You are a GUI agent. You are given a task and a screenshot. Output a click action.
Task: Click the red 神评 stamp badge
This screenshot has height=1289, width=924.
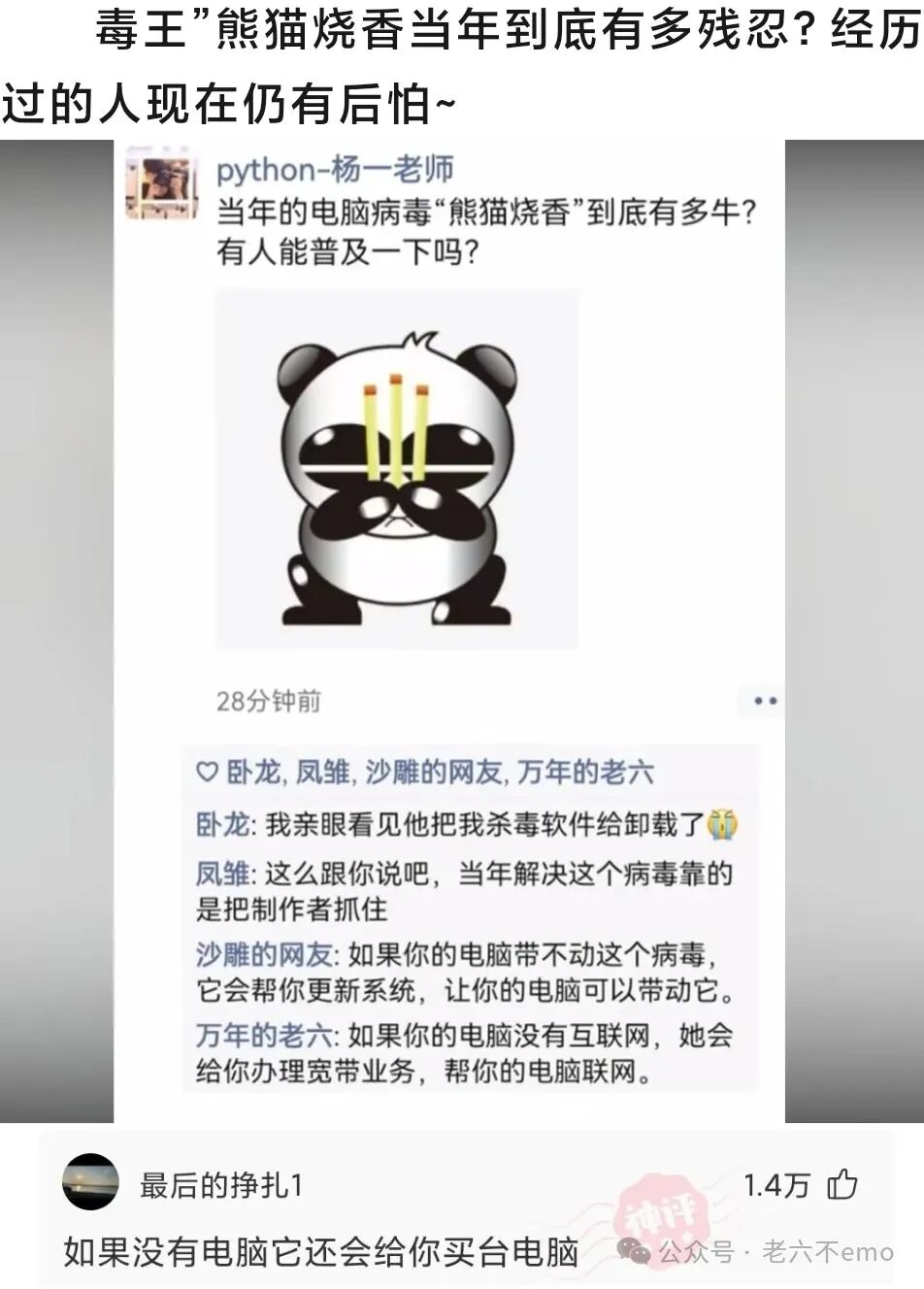click(x=662, y=1215)
